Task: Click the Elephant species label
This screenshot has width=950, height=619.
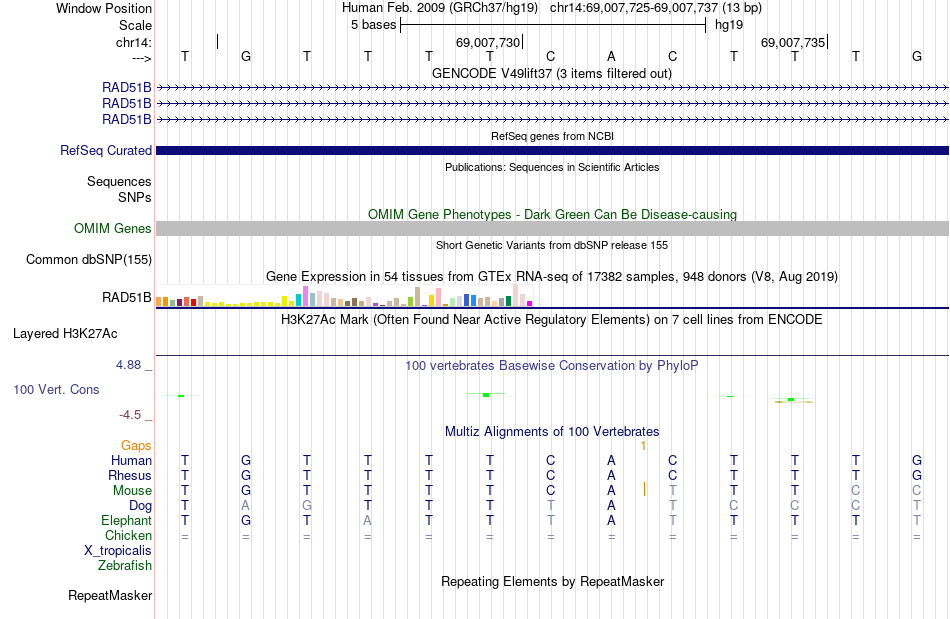Action: click(x=126, y=521)
